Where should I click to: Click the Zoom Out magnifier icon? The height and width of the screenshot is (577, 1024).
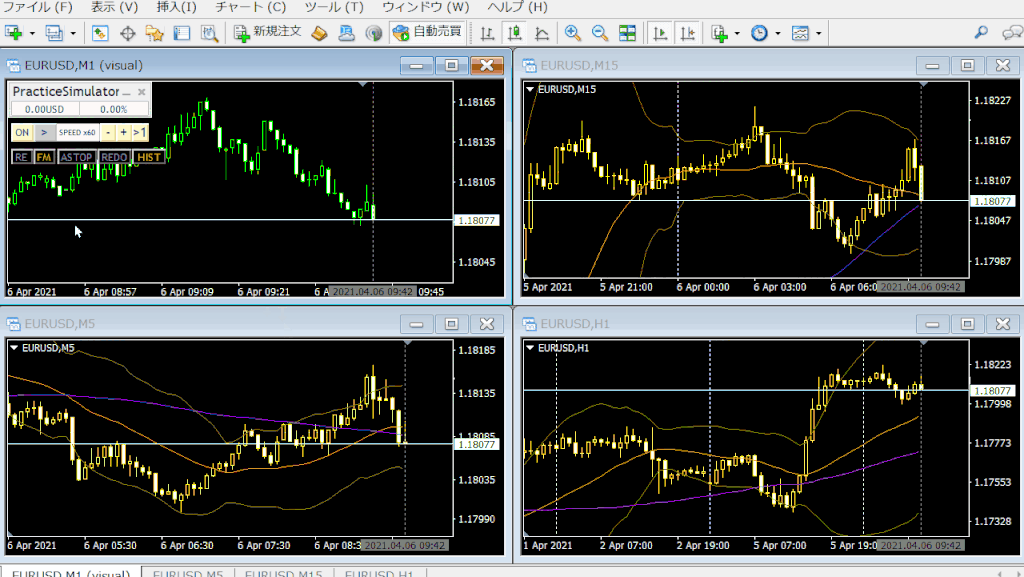pos(600,33)
